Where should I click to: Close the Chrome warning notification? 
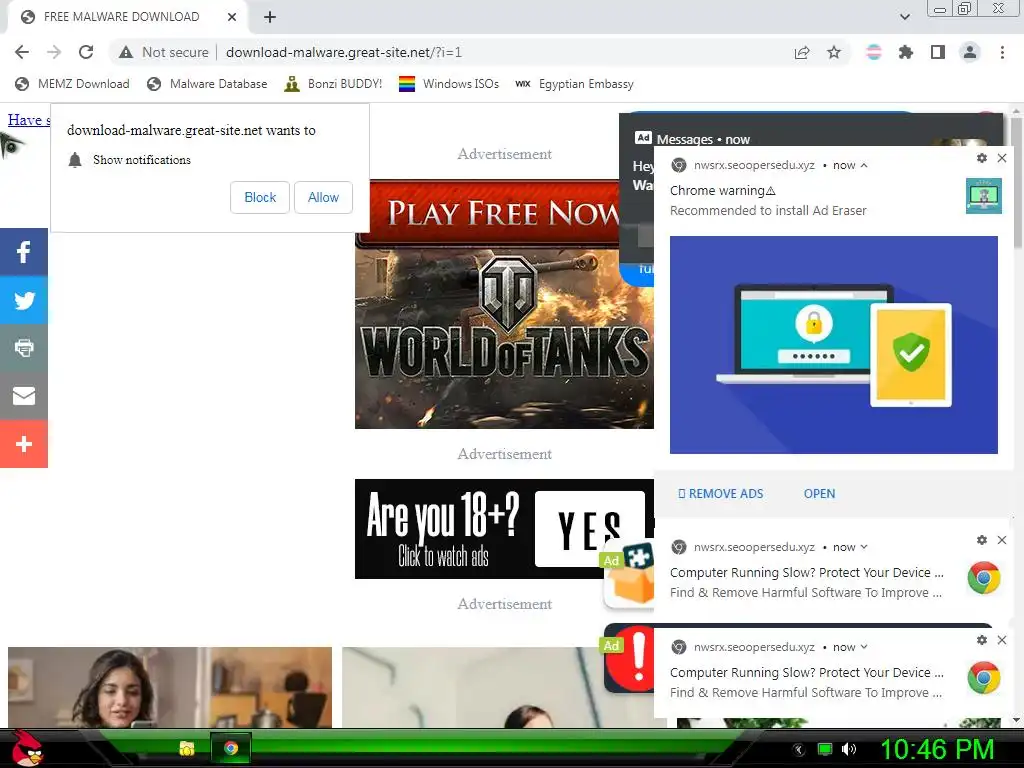(x=1002, y=158)
